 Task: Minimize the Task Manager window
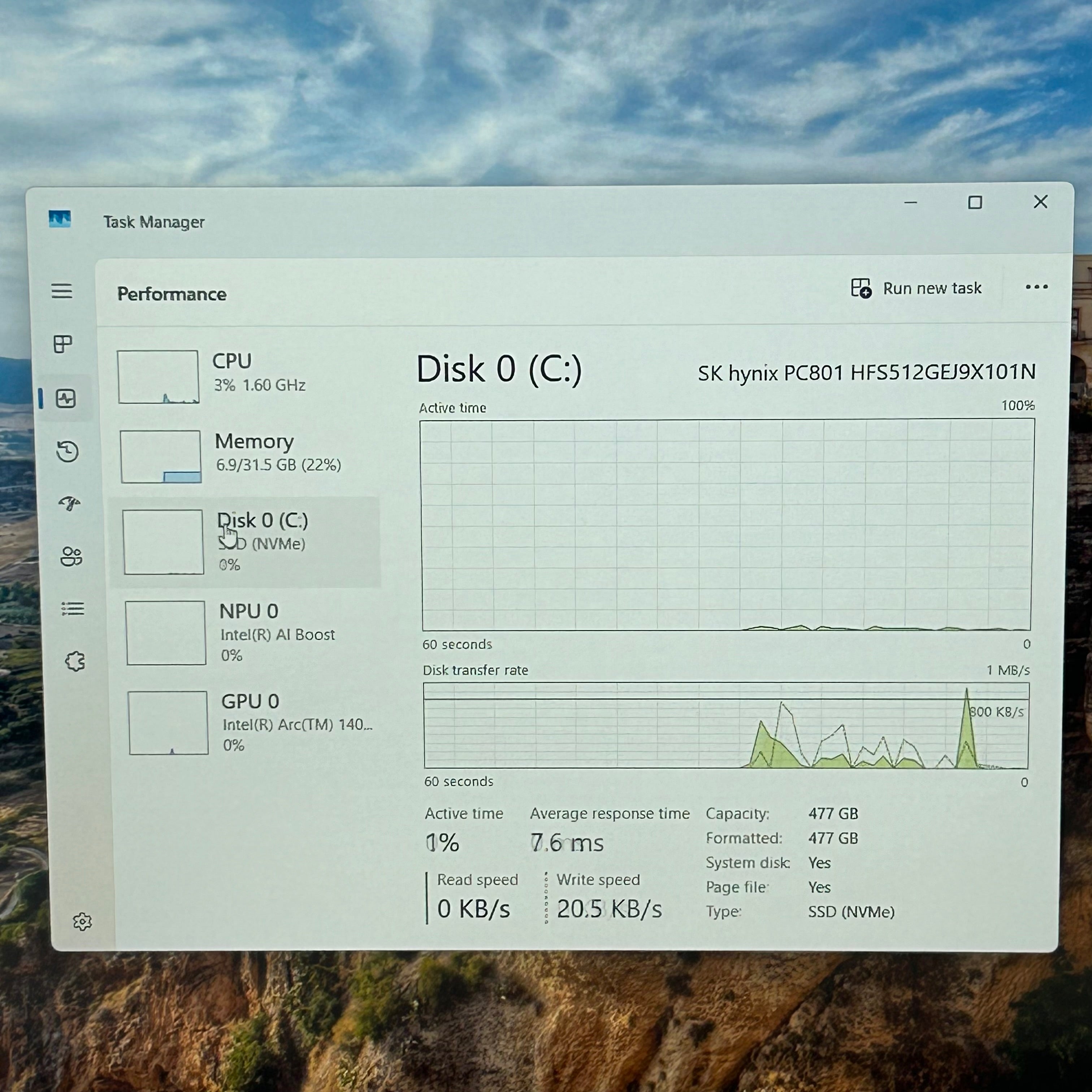pos(911,202)
